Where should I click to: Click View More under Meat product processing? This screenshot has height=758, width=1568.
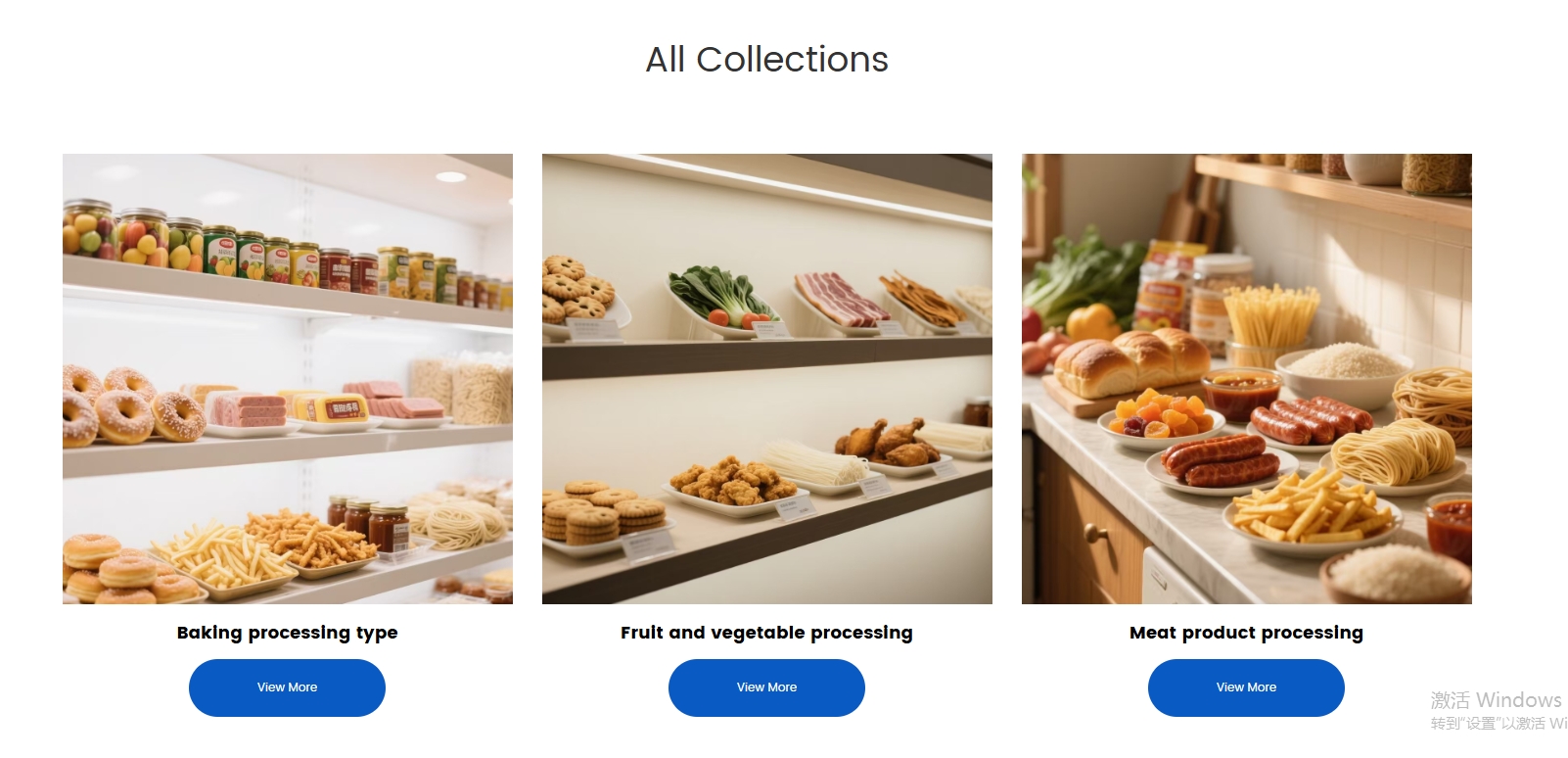(x=1246, y=687)
